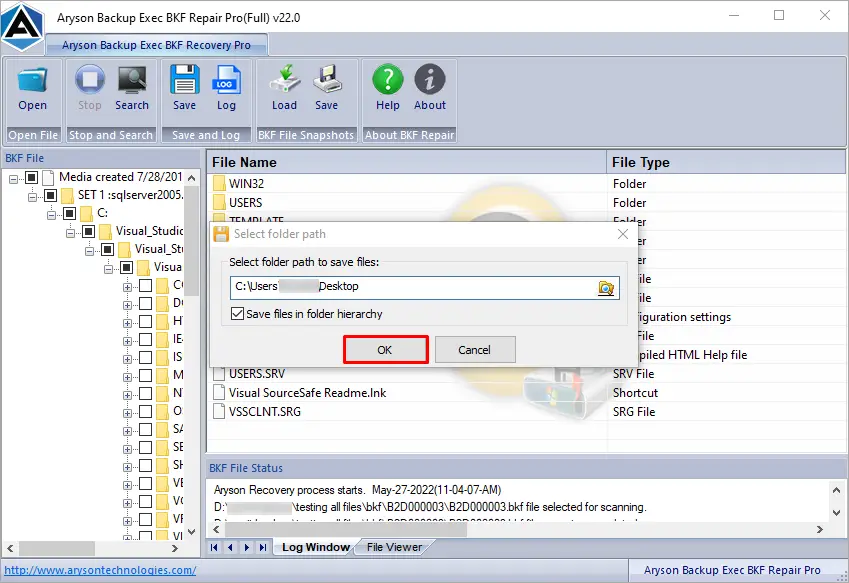Expand the folder node labeled SE
This screenshot has height=583, width=849.
(x=127, y=449)
